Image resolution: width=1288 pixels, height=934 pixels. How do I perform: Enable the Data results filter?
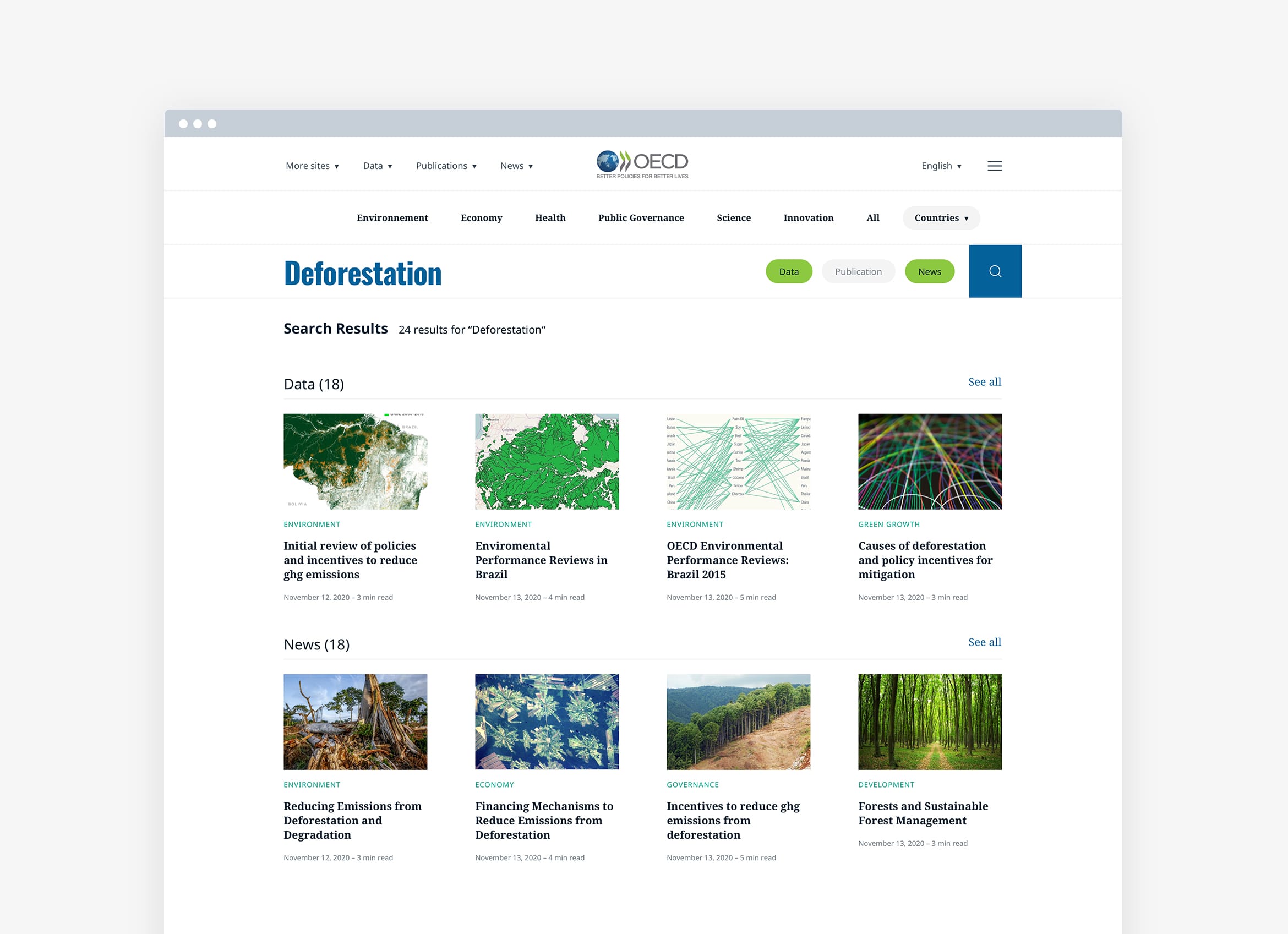pyautogui.click(x=789, y=271)
